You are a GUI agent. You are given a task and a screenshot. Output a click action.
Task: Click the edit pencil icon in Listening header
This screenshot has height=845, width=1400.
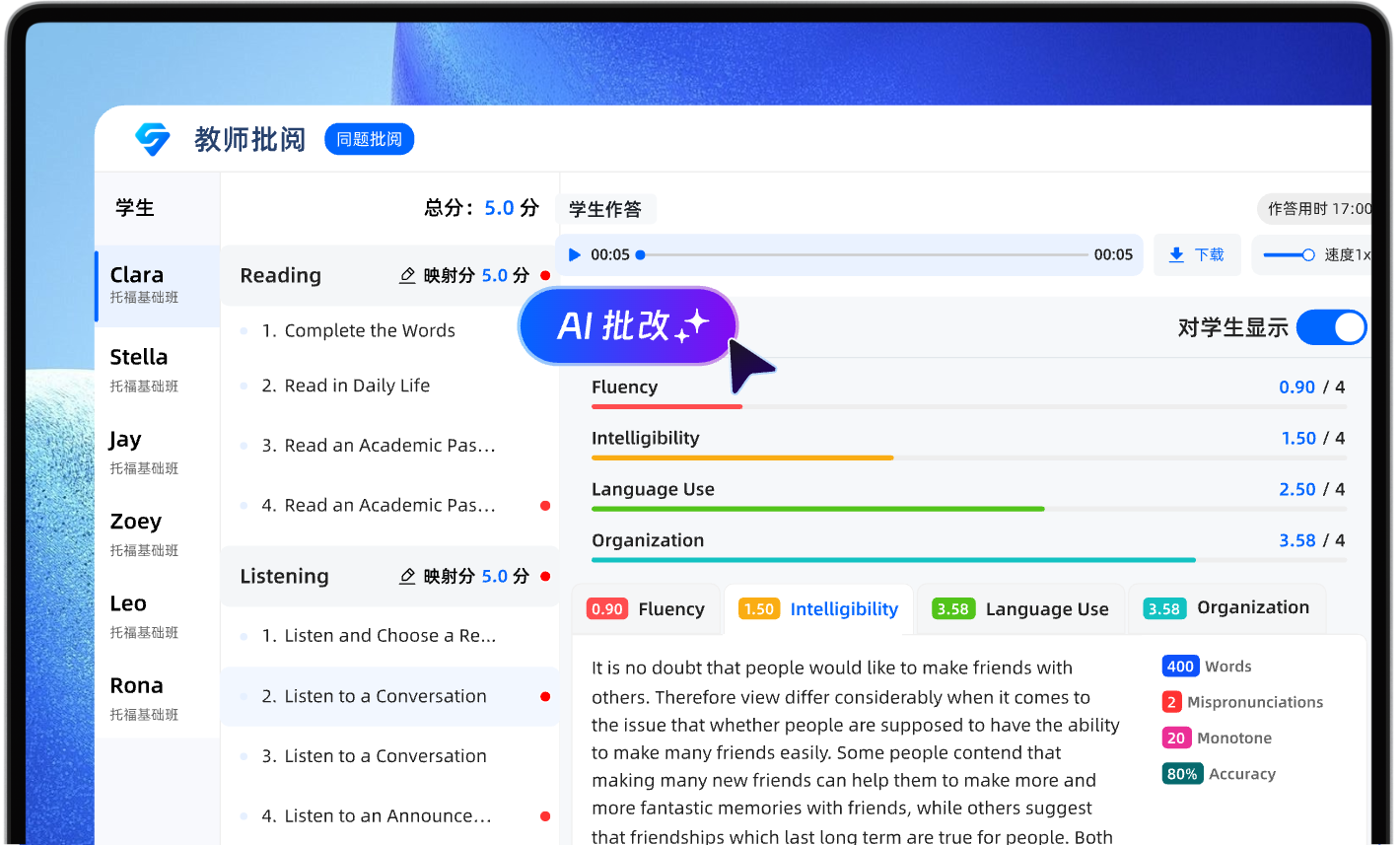point(407,577)
